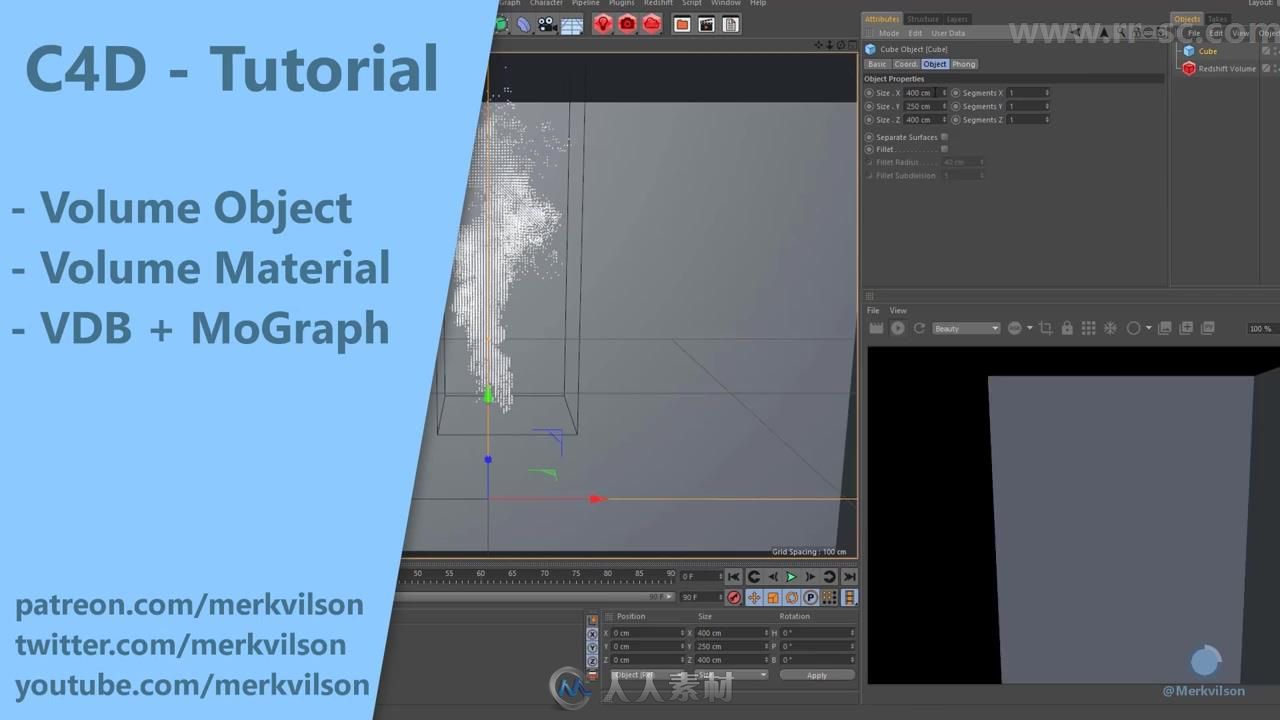This screenshot has width=1280, height=720.
Task: Click the viewport zoom navigation icon
Action: tap(830, 45)
